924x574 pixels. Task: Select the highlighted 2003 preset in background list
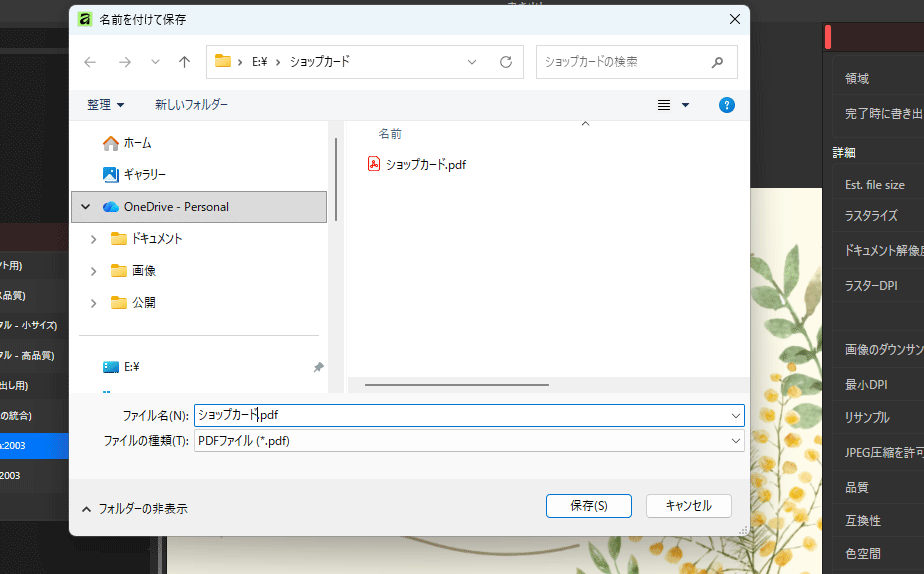tap(34, 446)
